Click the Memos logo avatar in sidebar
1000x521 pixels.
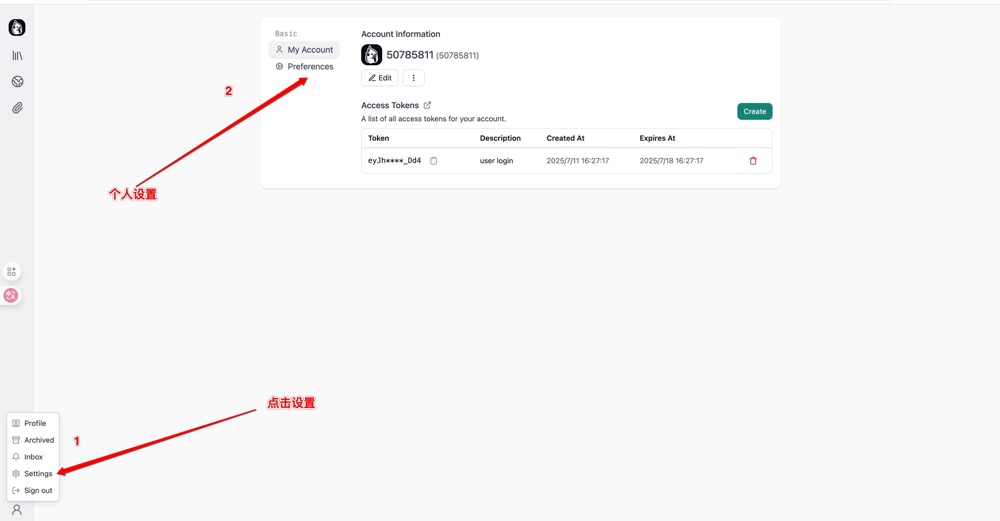coord(17,28)
